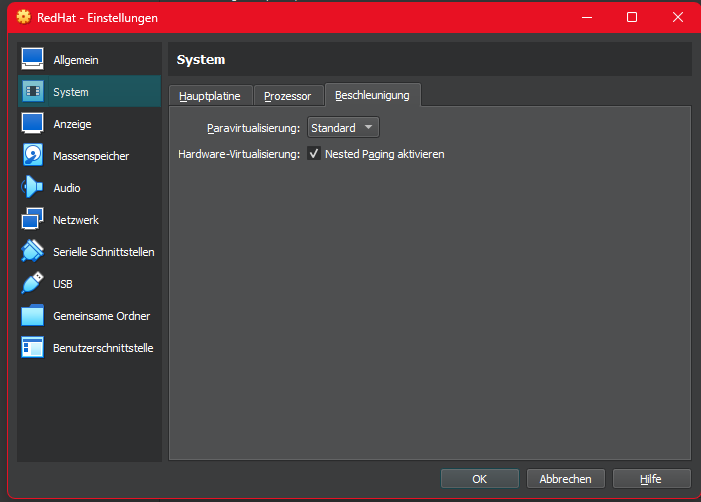Toggle Nested Paging aktivieren checkbox
The height and width of the screenshot is (502, 701).
pos(314,154)
